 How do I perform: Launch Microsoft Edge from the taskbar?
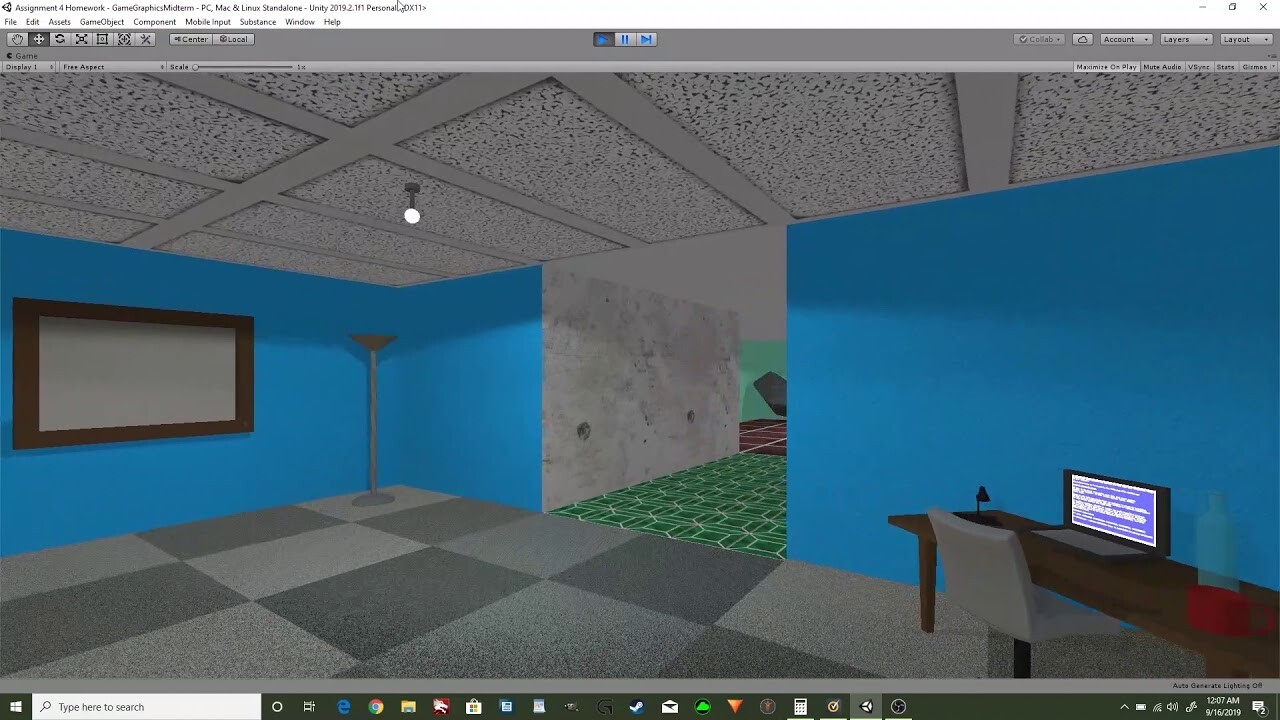click(x=344, y=707)
